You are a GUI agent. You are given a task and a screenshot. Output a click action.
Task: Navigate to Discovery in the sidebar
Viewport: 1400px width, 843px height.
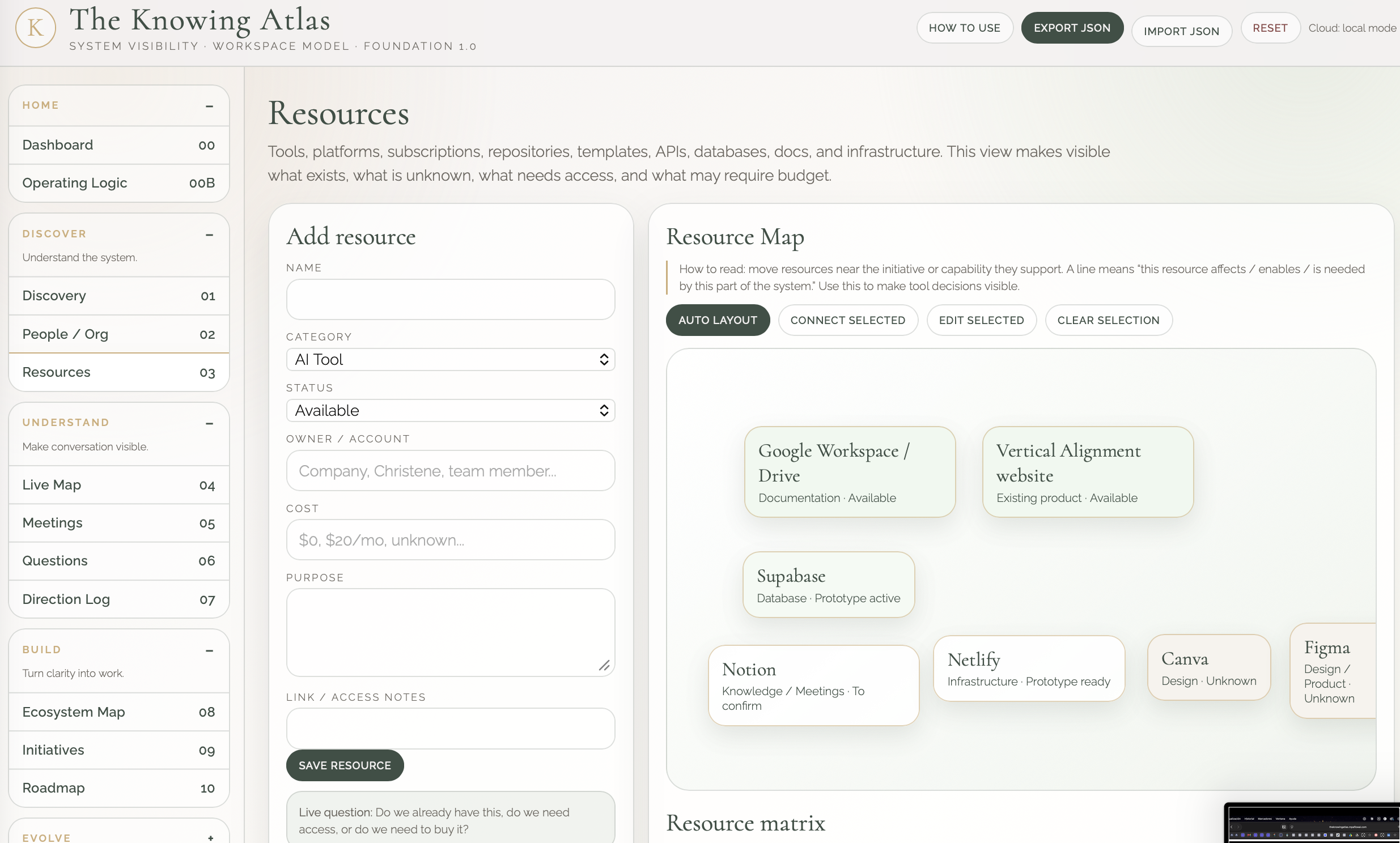point(119,296)
